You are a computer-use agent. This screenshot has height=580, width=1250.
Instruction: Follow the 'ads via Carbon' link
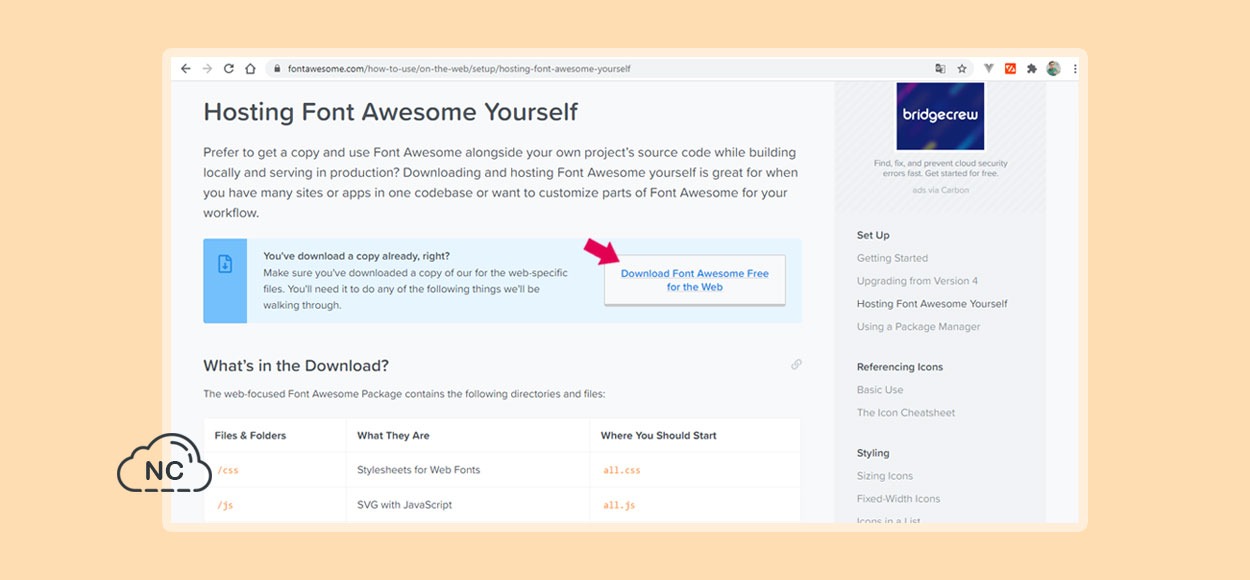[x=941, y=190]
